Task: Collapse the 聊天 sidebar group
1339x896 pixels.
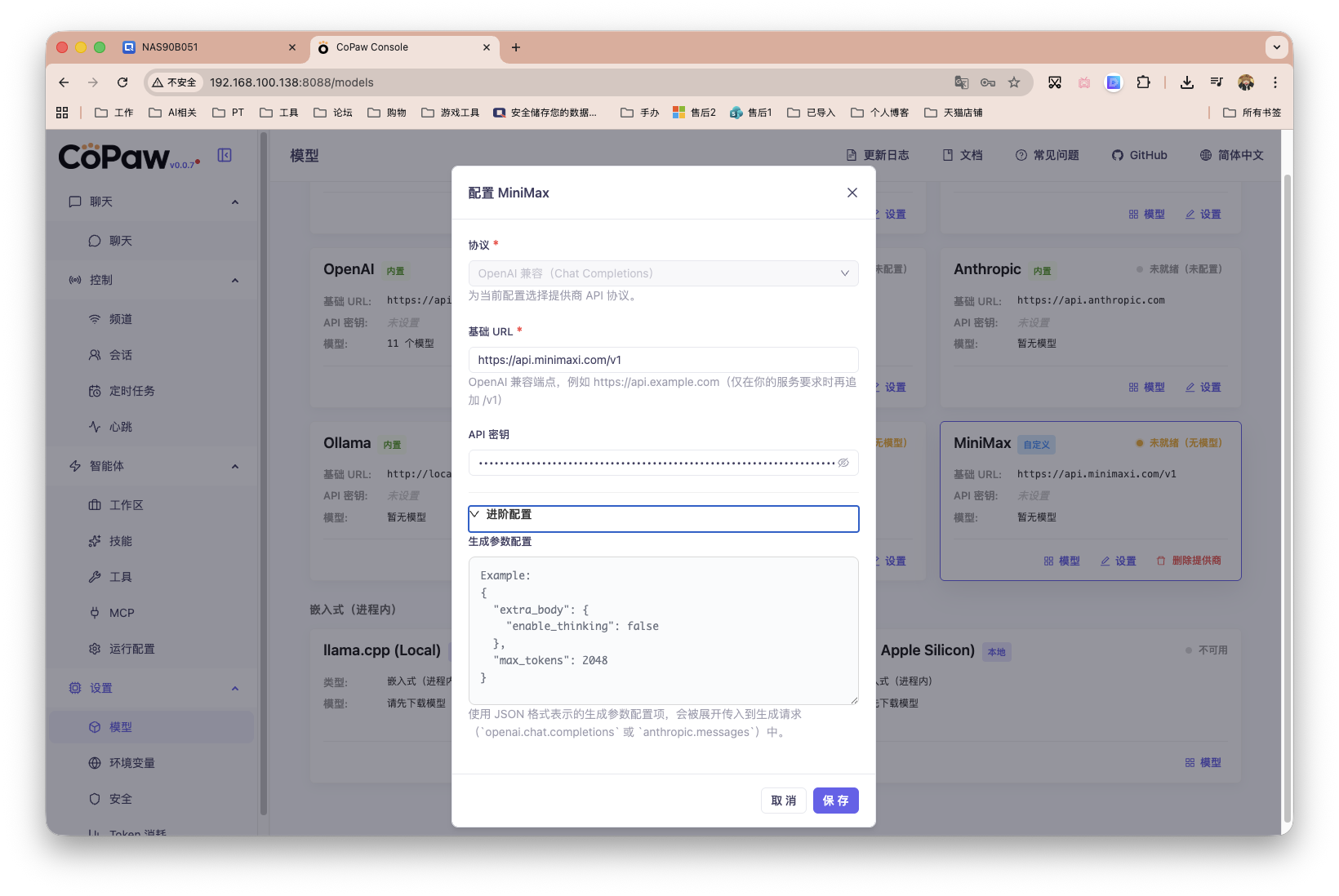Action: (153, 202)
